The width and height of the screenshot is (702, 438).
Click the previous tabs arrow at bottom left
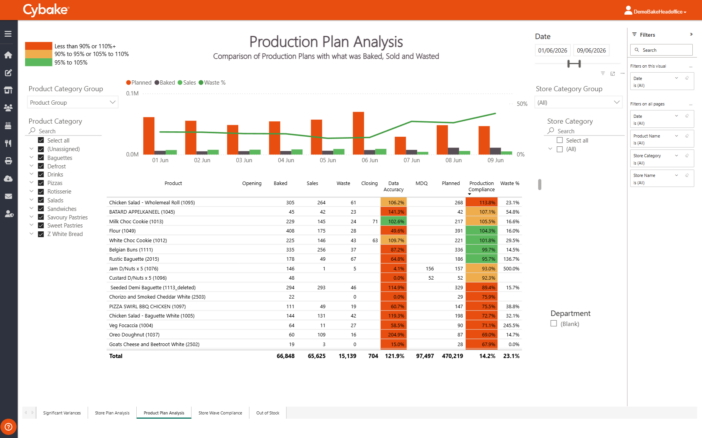26,412
